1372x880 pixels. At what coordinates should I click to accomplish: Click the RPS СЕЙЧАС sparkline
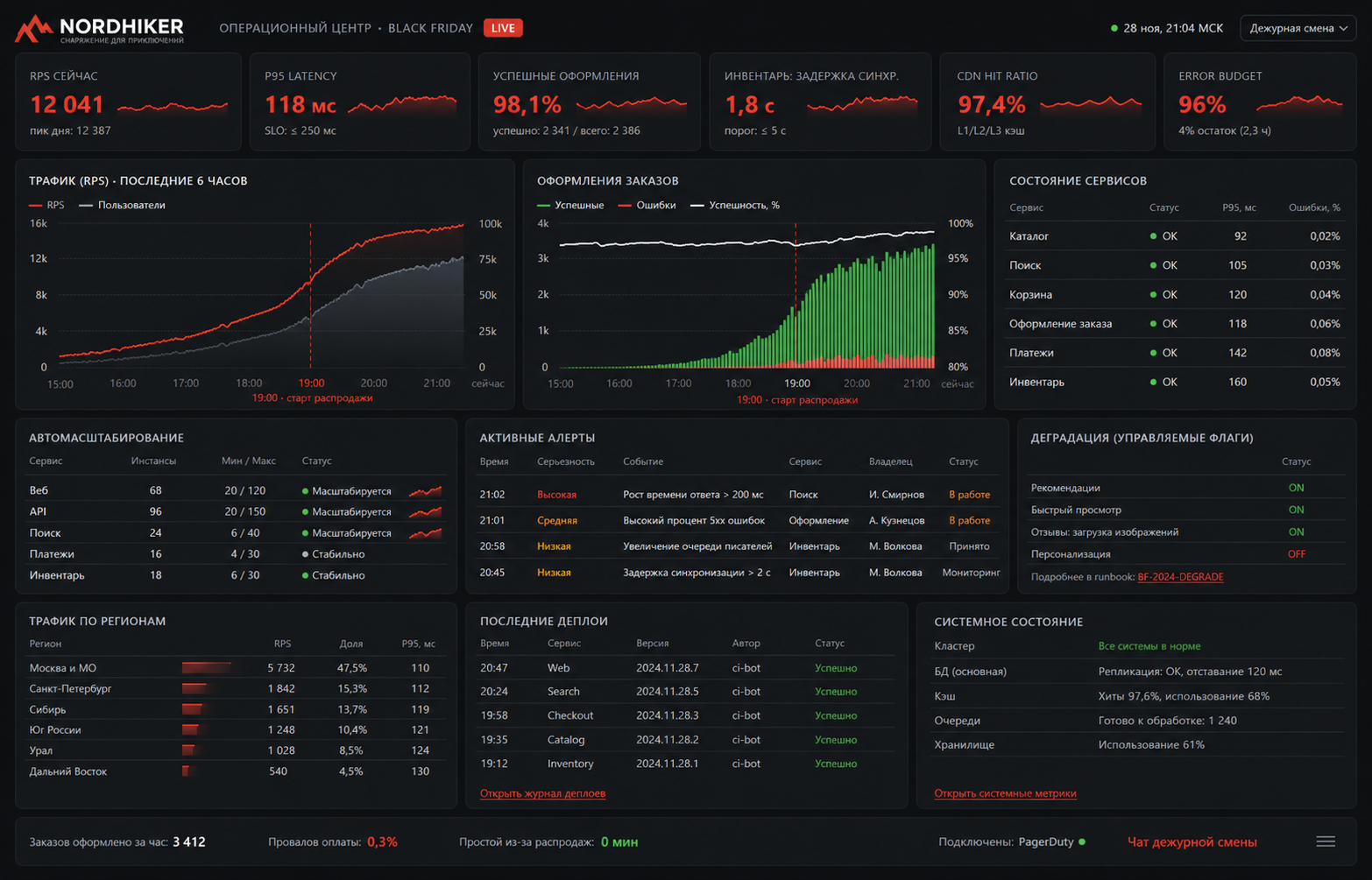173,107
